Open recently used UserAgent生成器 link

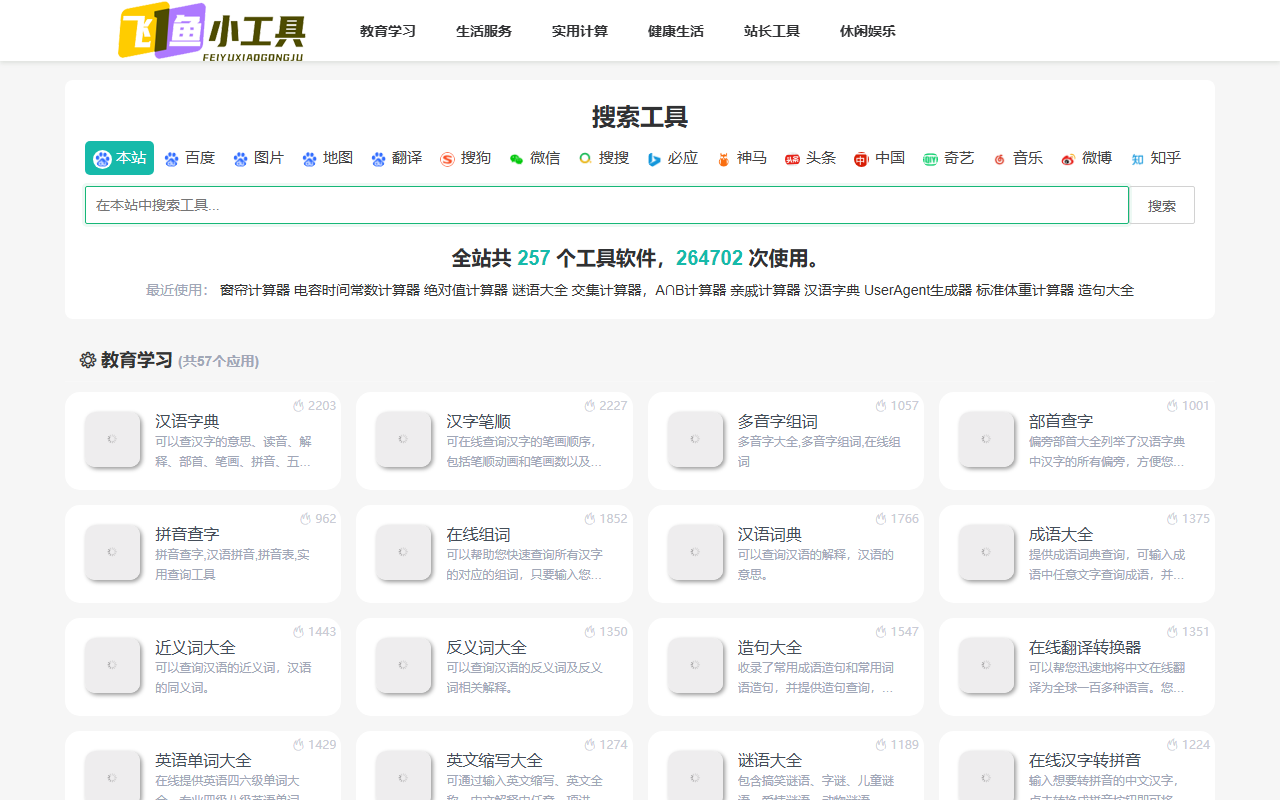(x=918, y=290)
